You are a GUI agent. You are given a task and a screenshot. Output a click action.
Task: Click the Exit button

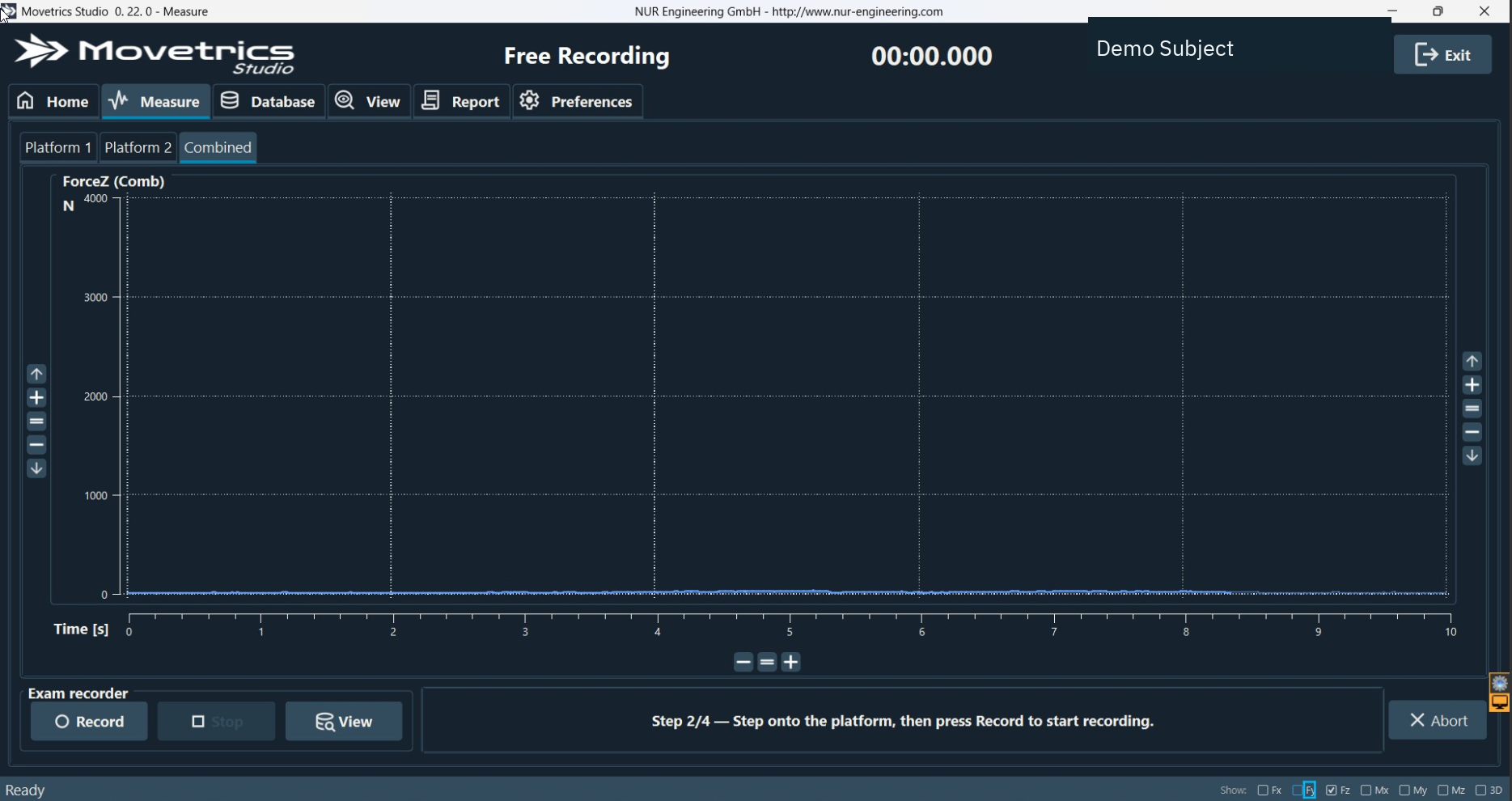tap(1442, 54)
